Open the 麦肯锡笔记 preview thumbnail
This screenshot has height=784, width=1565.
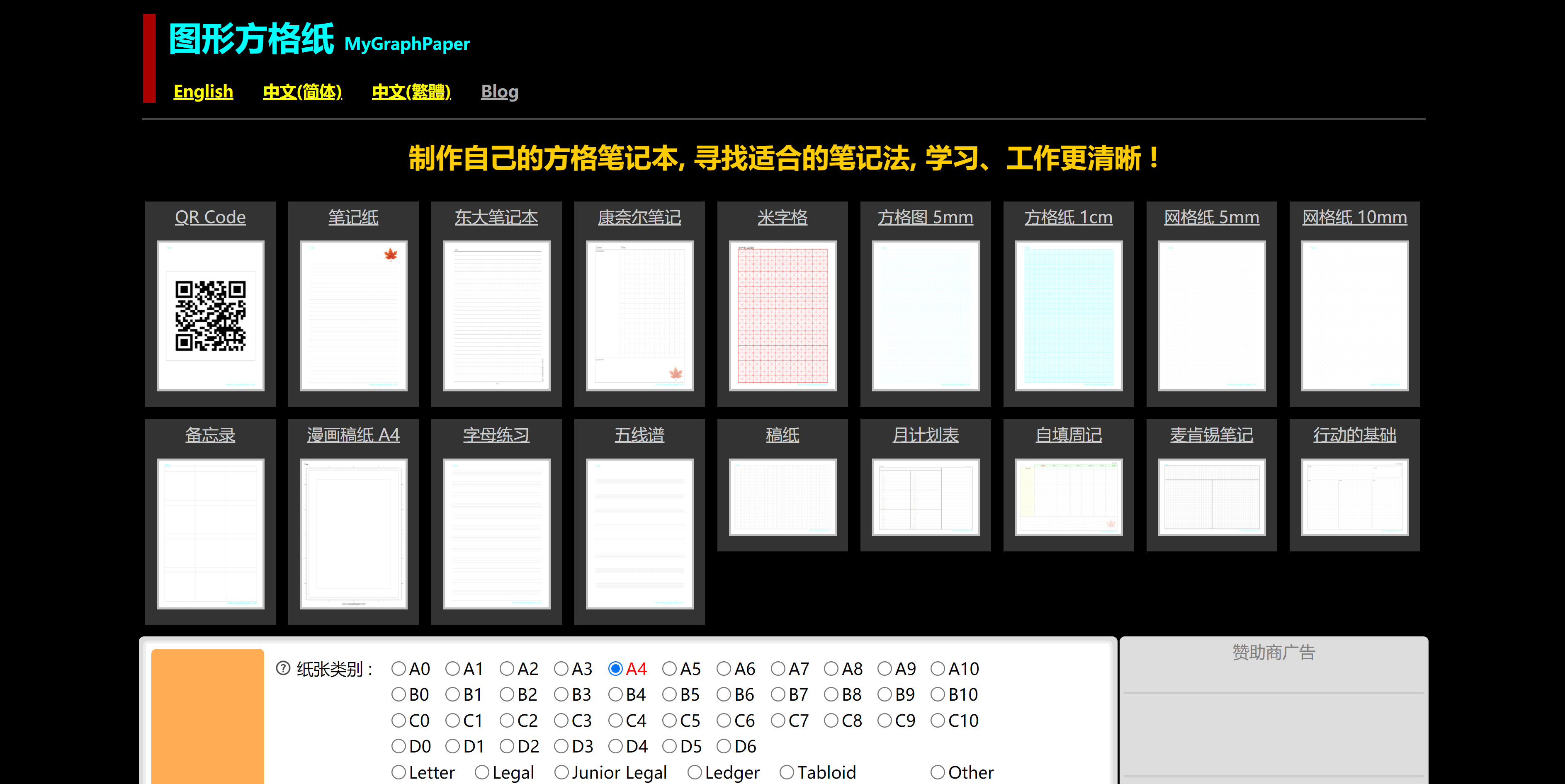click(1212, 498)
